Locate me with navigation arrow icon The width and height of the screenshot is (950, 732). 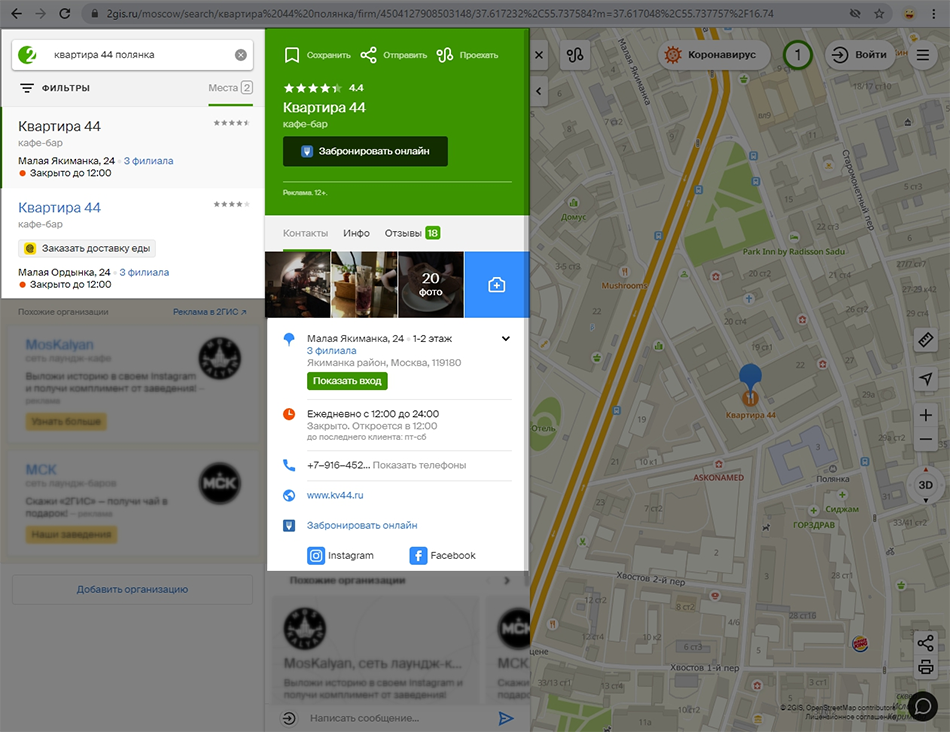point(926,379)
